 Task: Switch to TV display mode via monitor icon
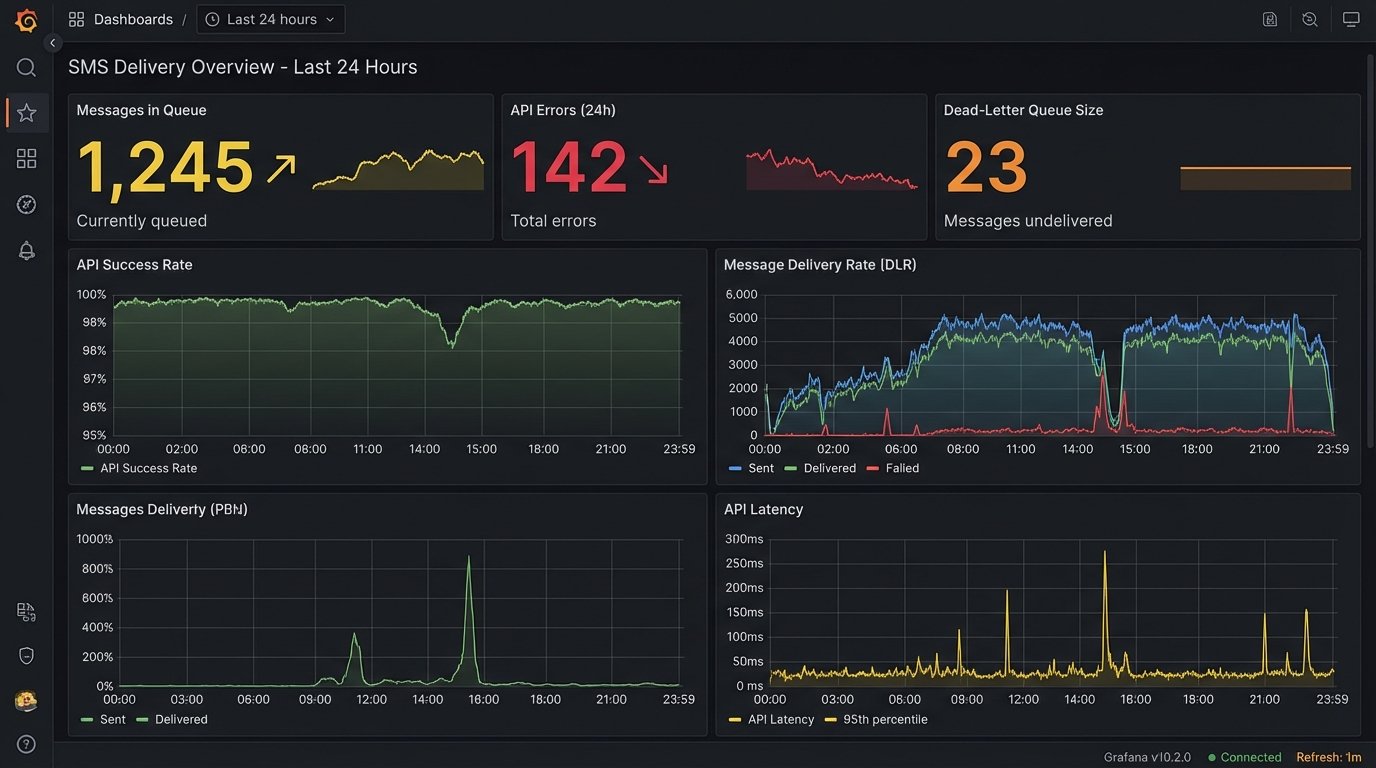coord(1351,19)
